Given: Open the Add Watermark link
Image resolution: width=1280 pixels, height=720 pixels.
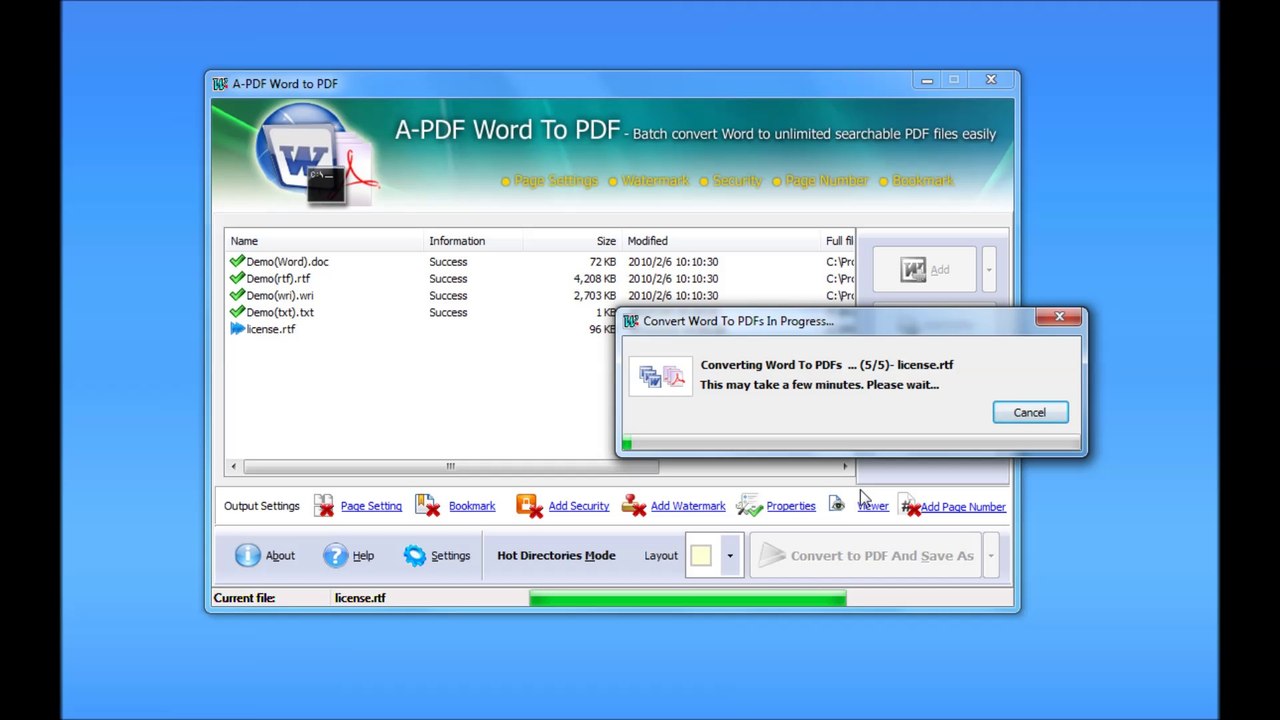Looking at the screenshot, I should 688,506.
